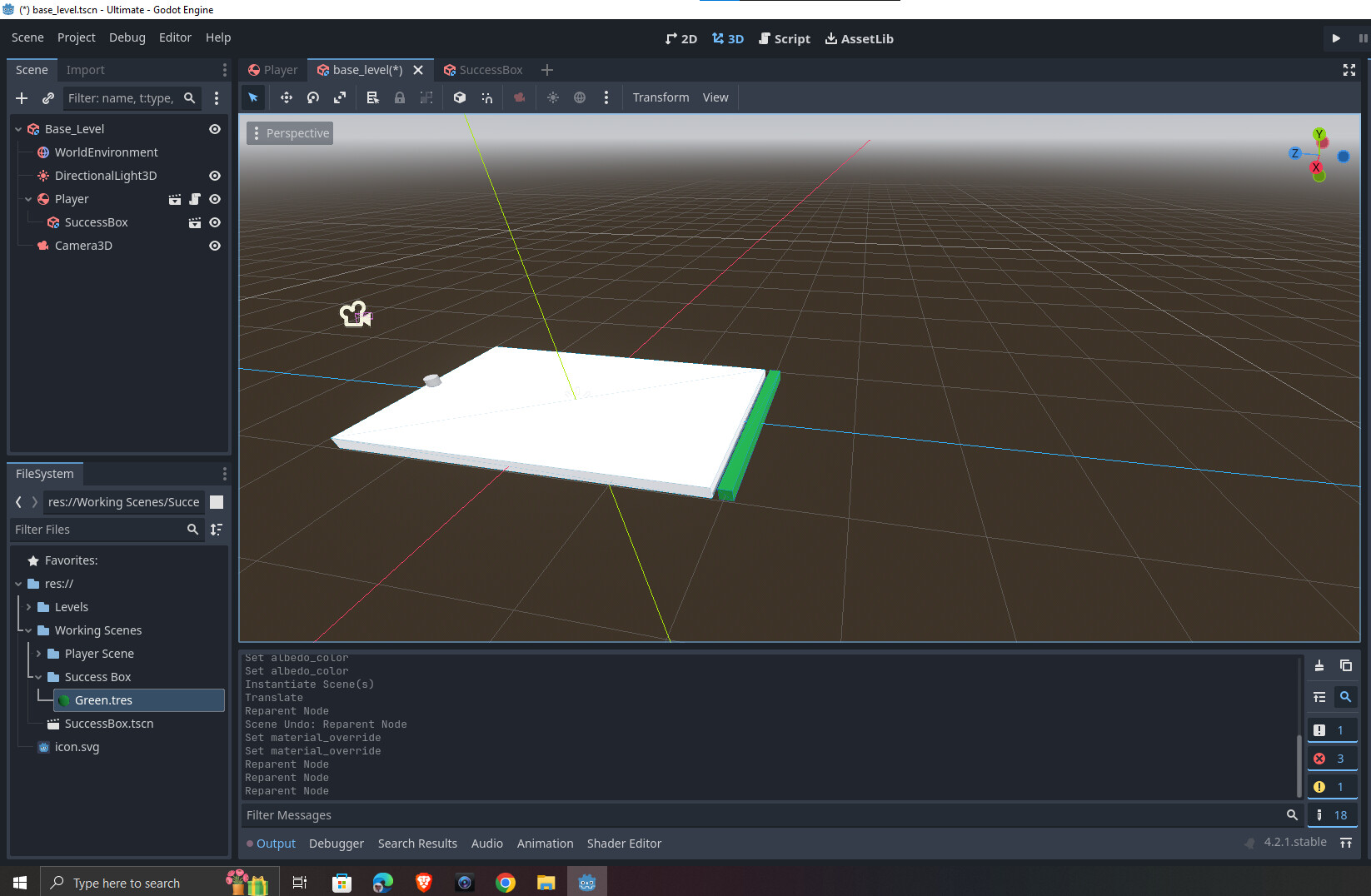Click the instantiate child scene link icon
This screenshot has height=896, width=1371.
coord(48,98)
